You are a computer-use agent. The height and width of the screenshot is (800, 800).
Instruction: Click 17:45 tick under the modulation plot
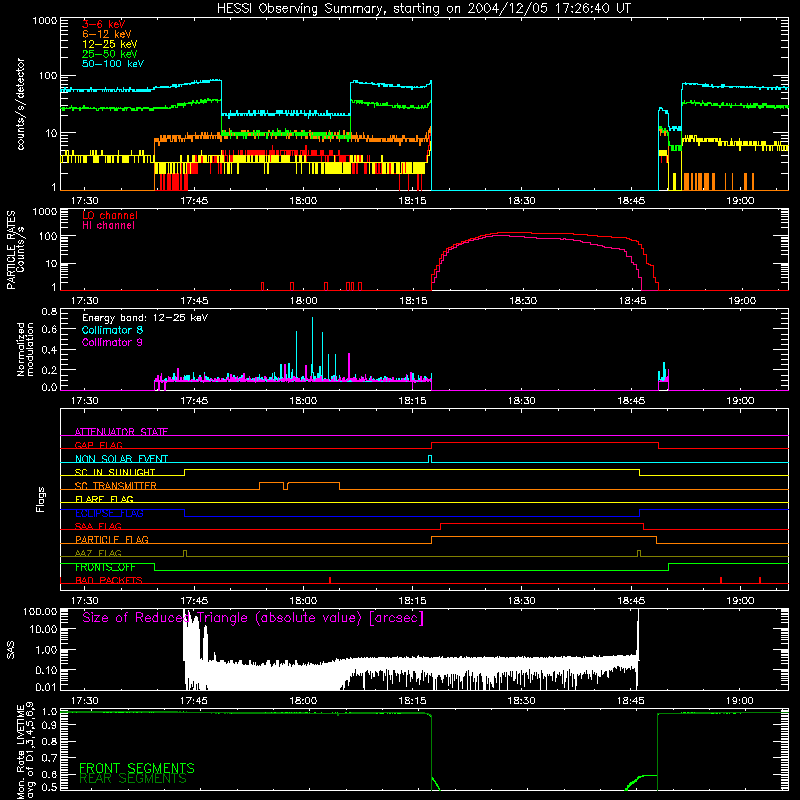(194, 401)
